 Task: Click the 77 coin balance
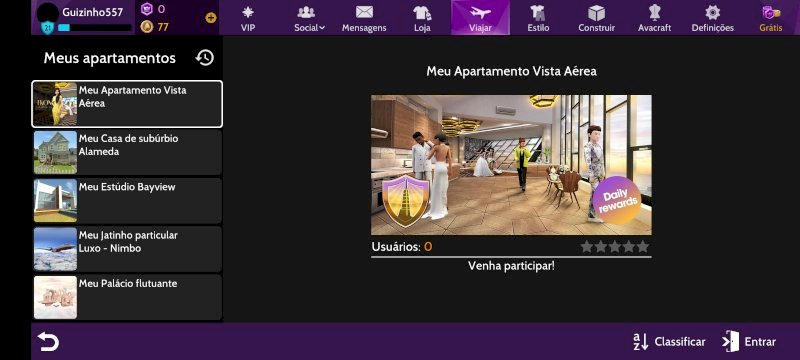coord(163,27)
